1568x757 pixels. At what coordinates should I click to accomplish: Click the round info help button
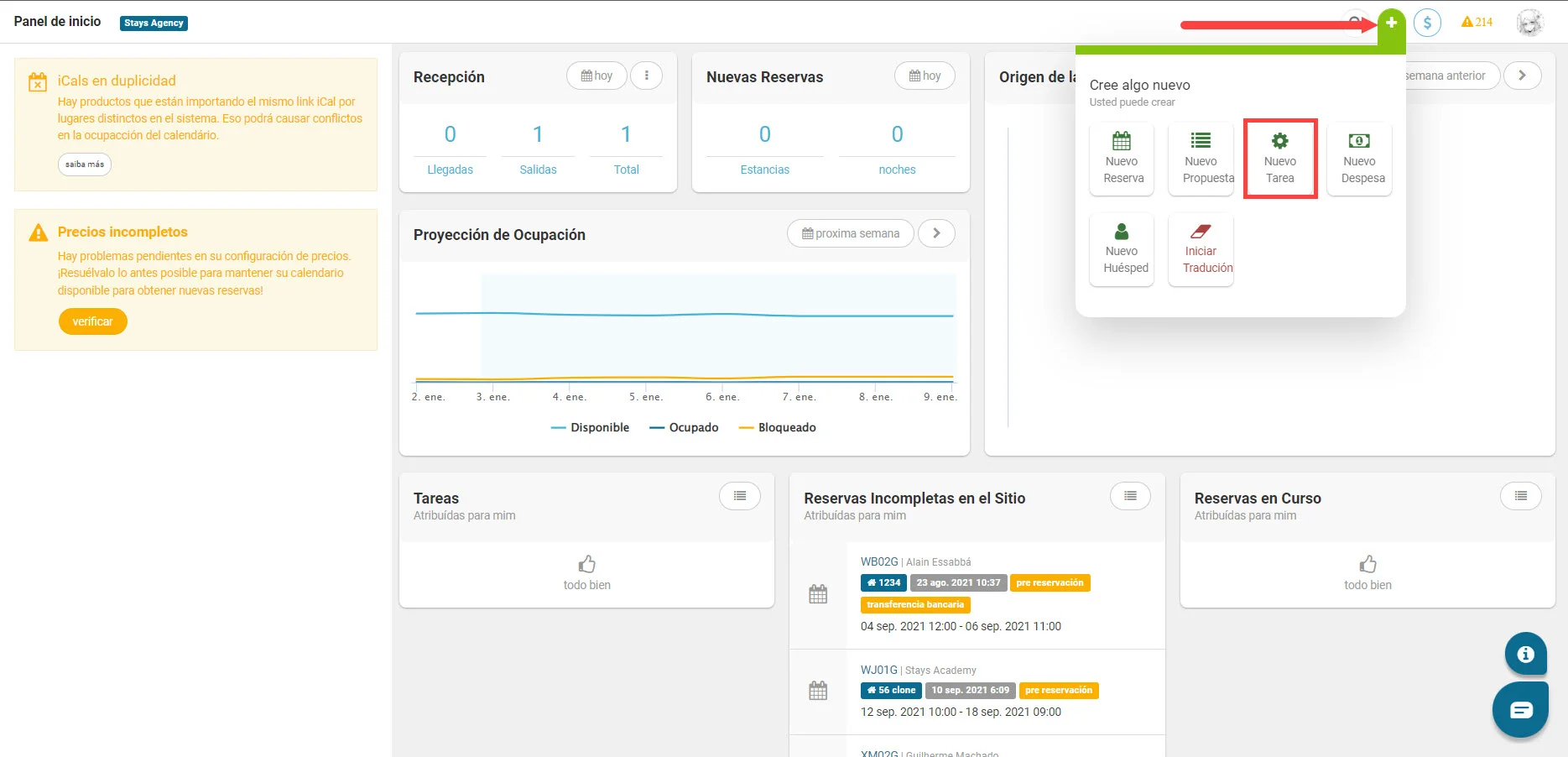[x=1525, y=654]
